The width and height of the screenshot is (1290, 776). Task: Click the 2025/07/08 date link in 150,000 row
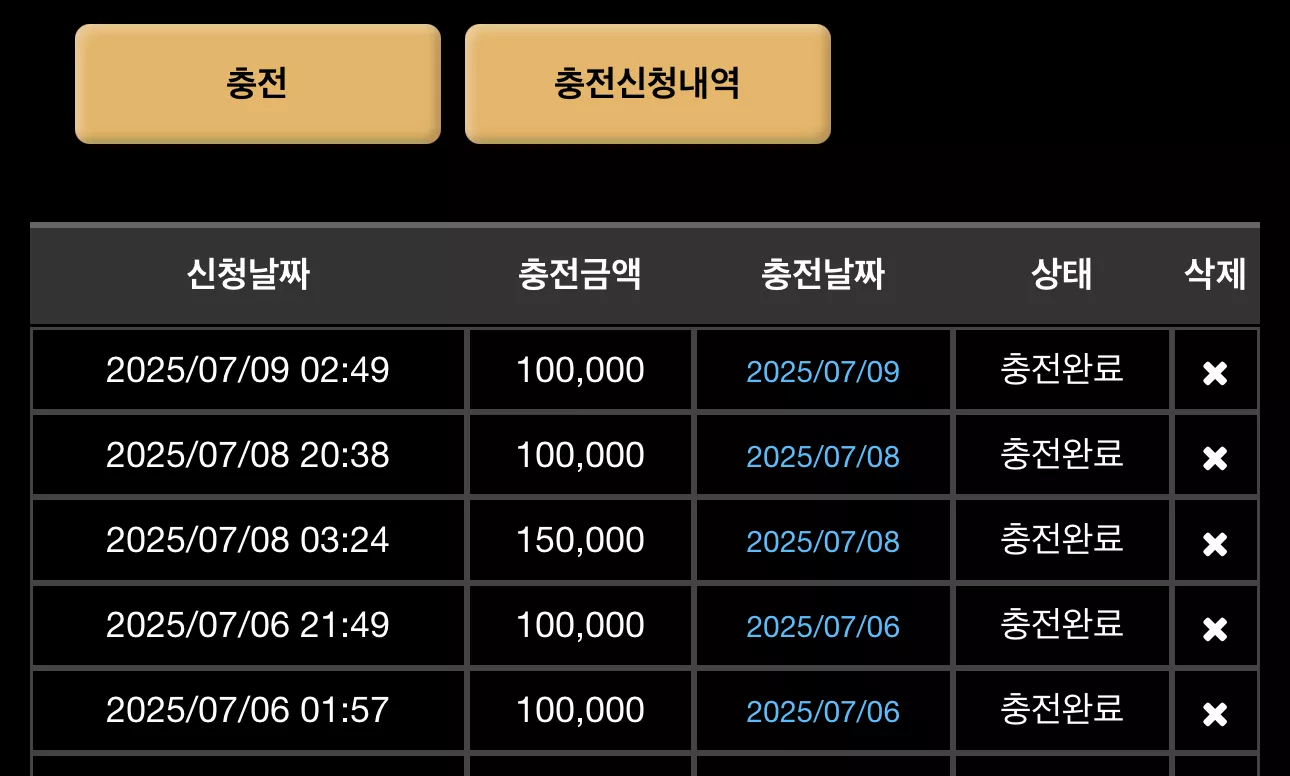point(823,542)
